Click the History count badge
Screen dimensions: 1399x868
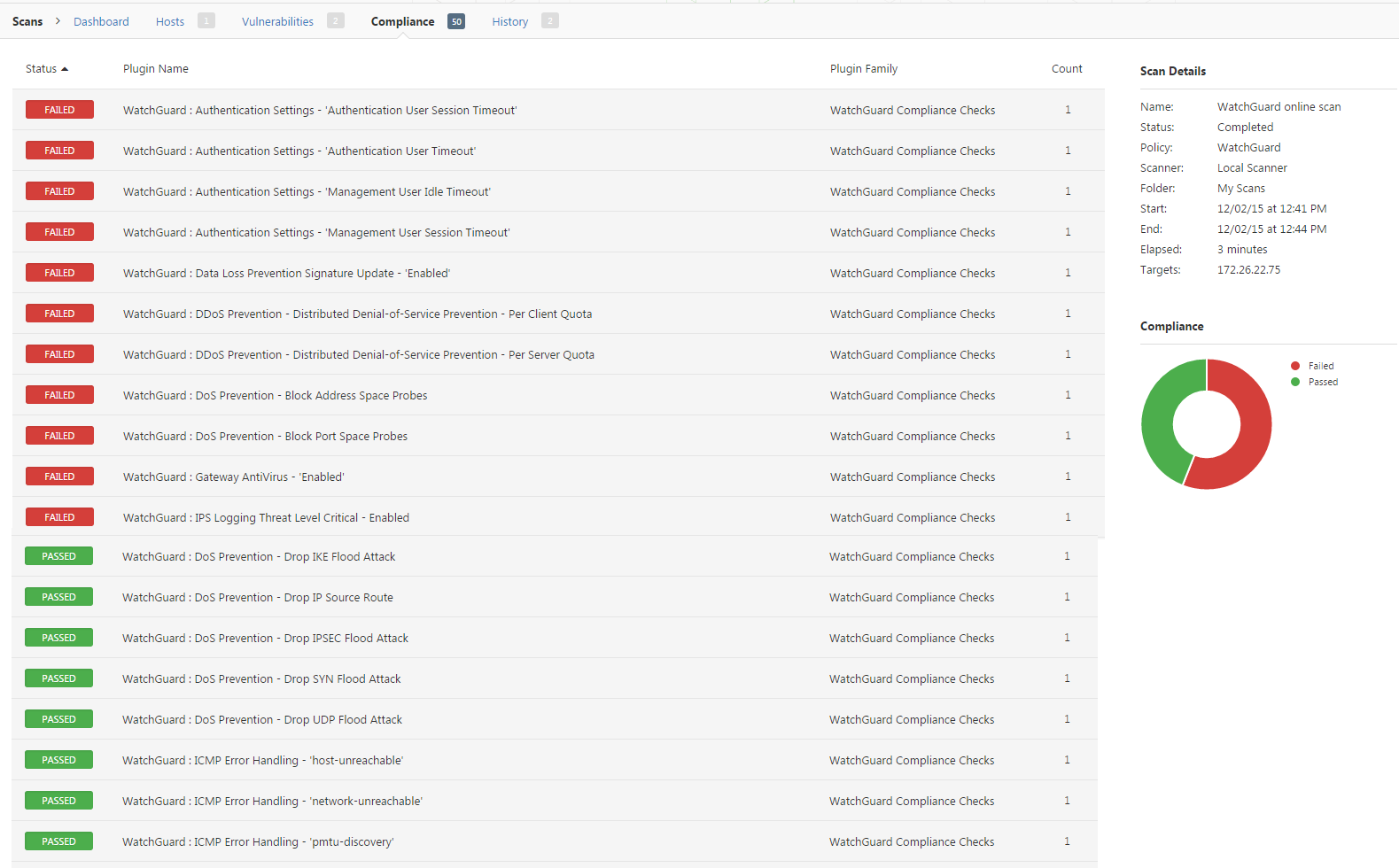point(550,20)
